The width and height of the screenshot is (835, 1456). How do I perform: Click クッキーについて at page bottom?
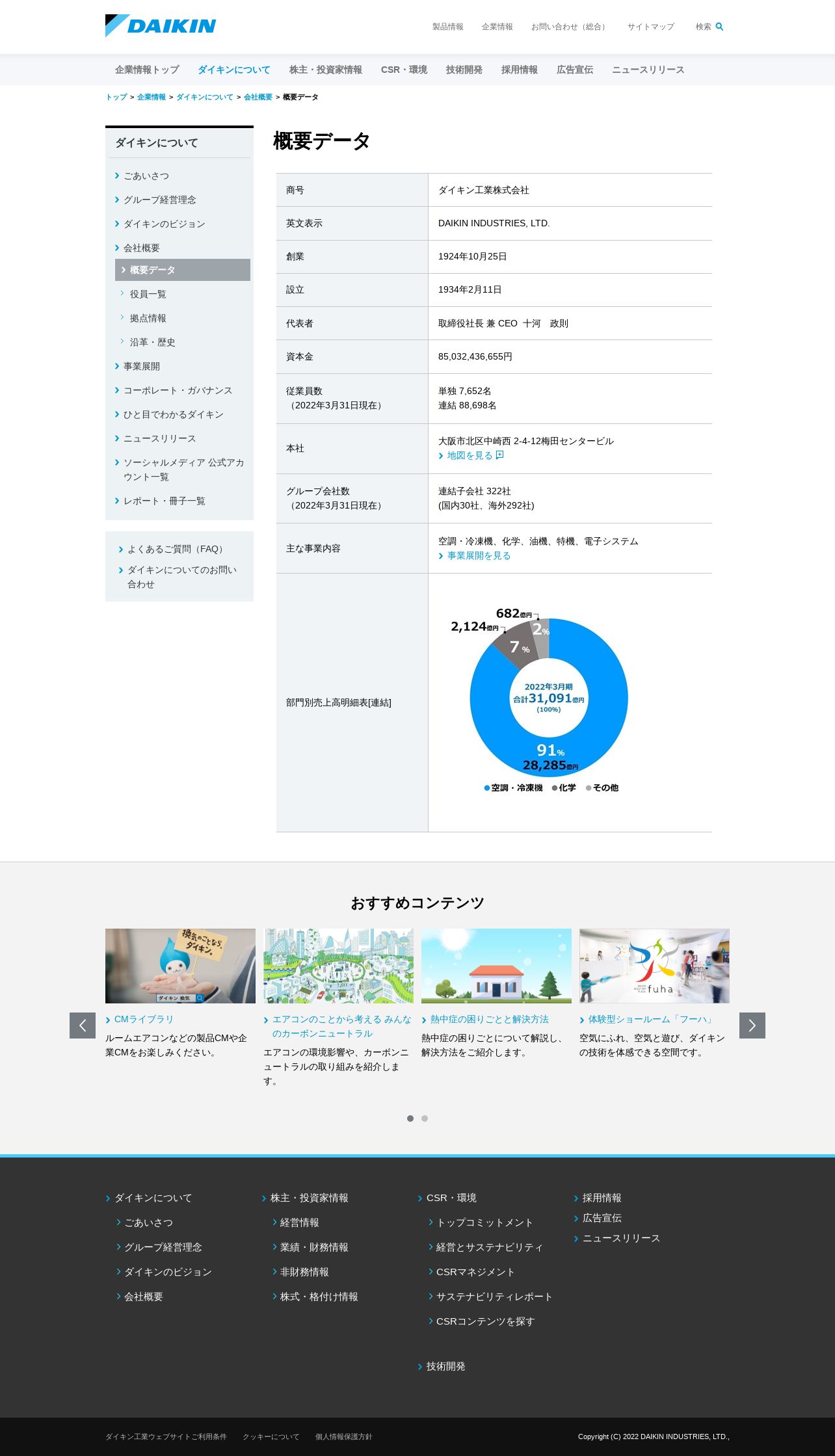[x=271, y=1436]
